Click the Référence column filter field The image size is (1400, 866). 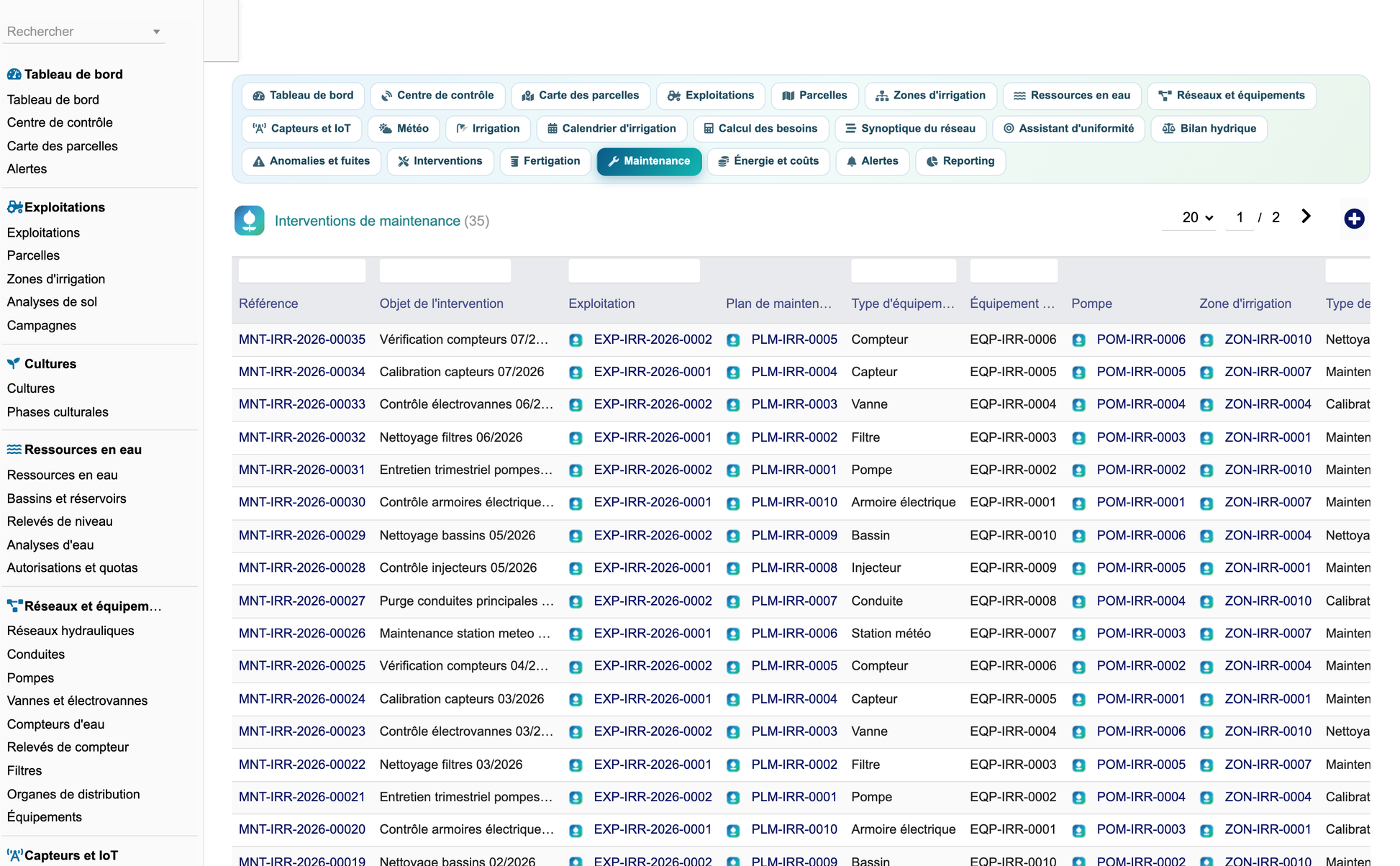coord(302,270)
